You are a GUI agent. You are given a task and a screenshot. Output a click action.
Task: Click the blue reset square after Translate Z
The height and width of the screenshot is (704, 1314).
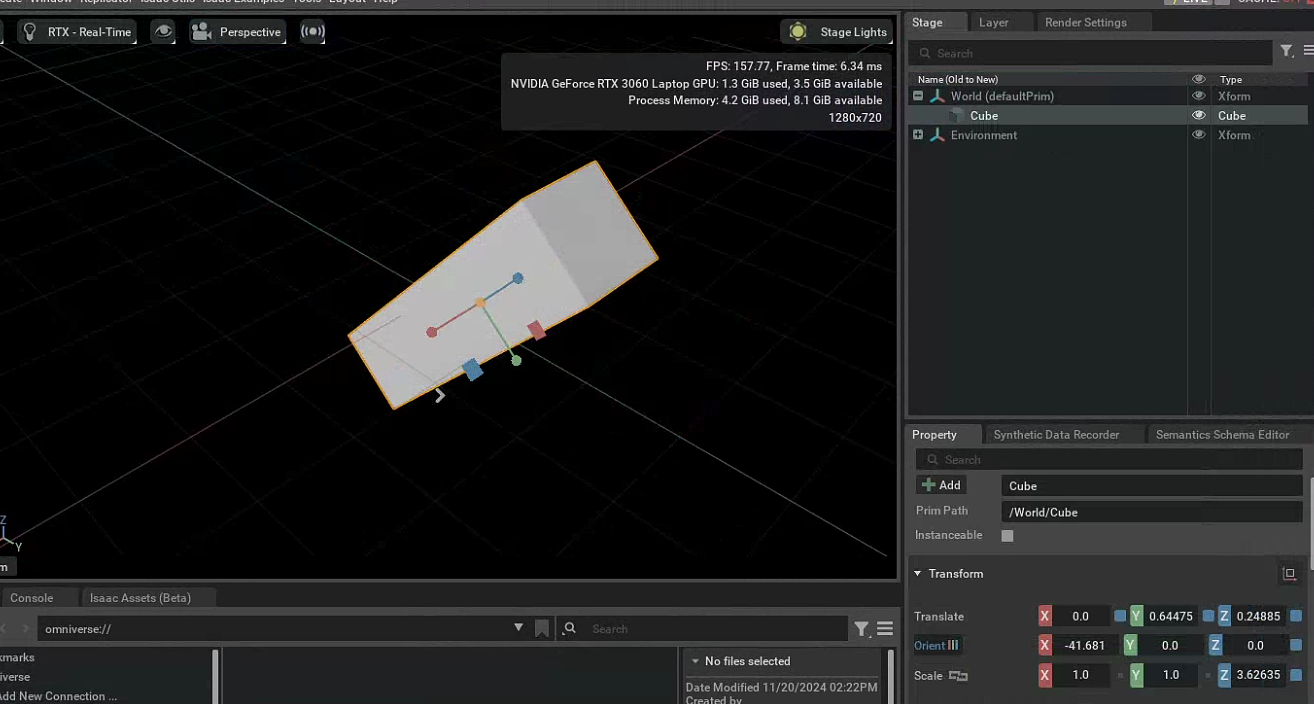[x=1296, y=616]
